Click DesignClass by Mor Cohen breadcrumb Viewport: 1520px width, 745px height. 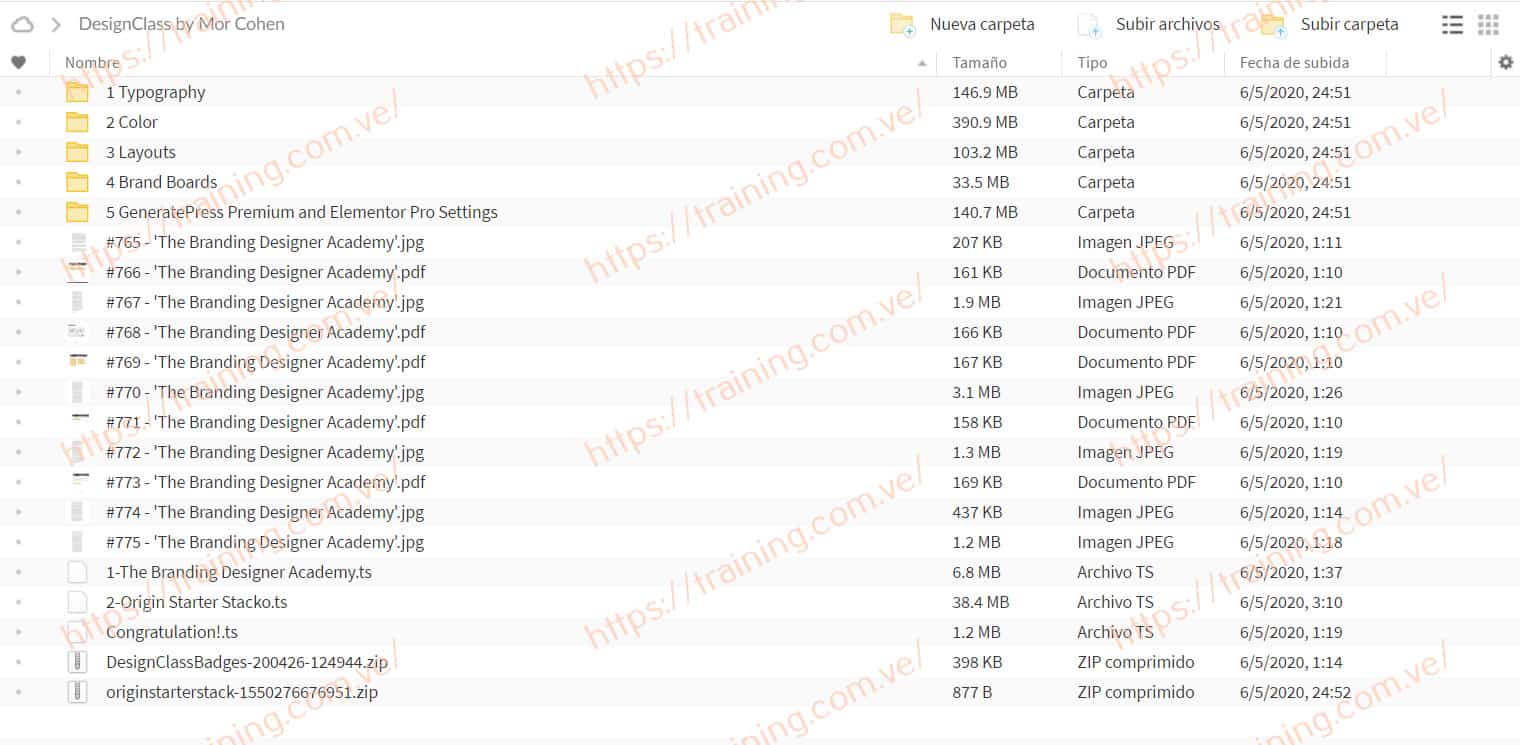pyautogui.click(x=181, y=24)
